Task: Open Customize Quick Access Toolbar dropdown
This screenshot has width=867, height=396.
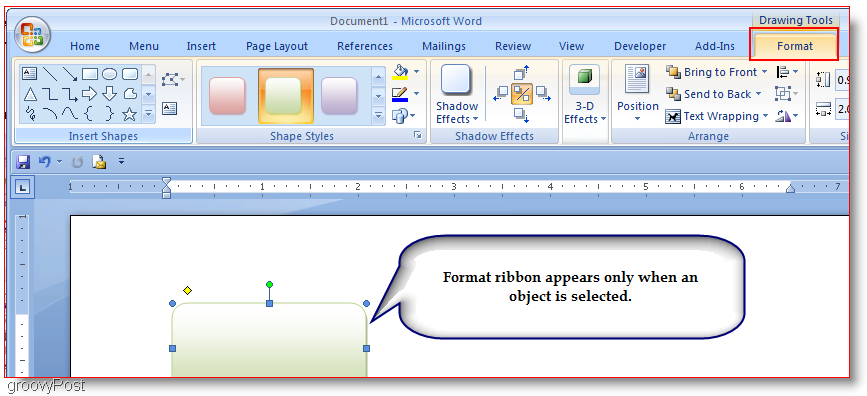Action: pyautogui.click(x=121, y=161)
